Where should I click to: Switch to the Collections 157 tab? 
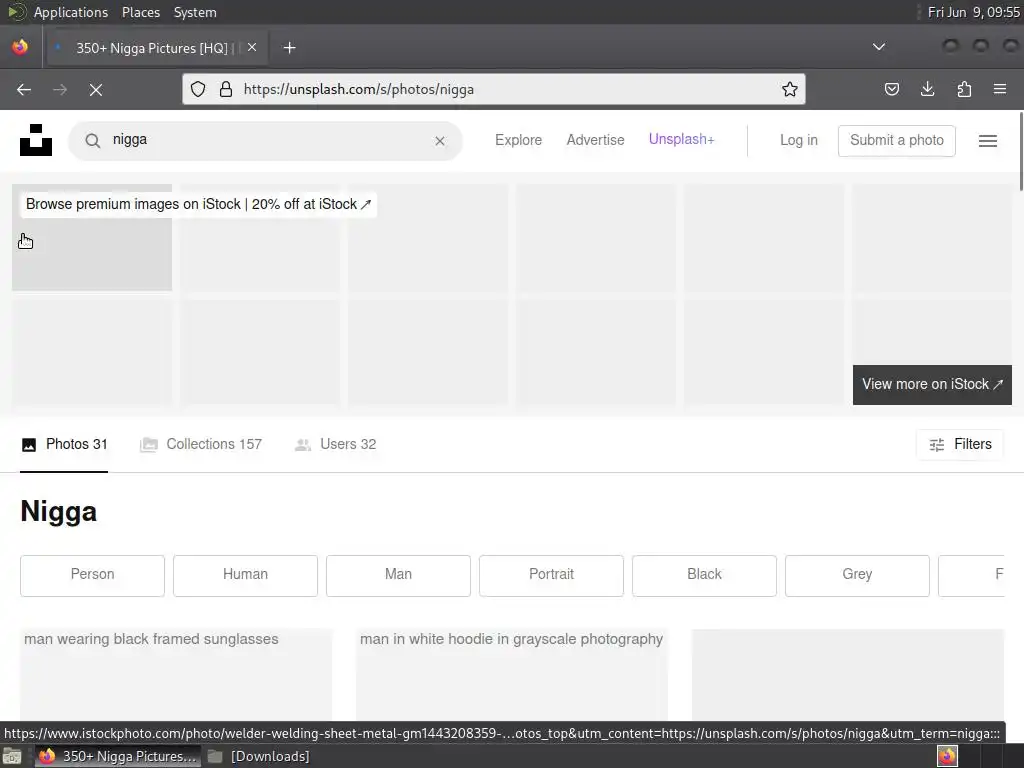[x=200, y=445]
